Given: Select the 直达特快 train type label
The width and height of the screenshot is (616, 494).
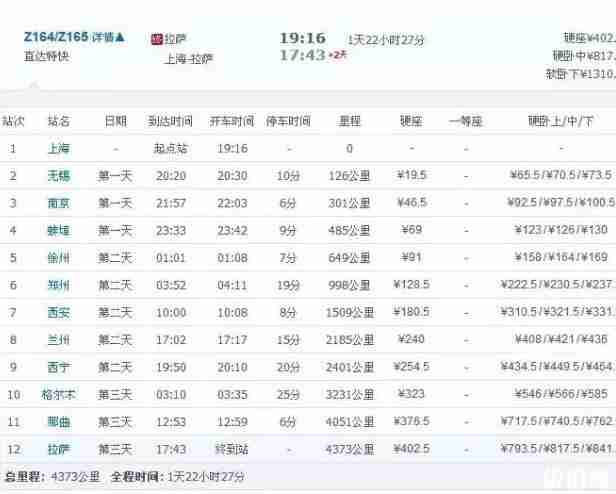Looking at the screenshot, I should 47,56.
